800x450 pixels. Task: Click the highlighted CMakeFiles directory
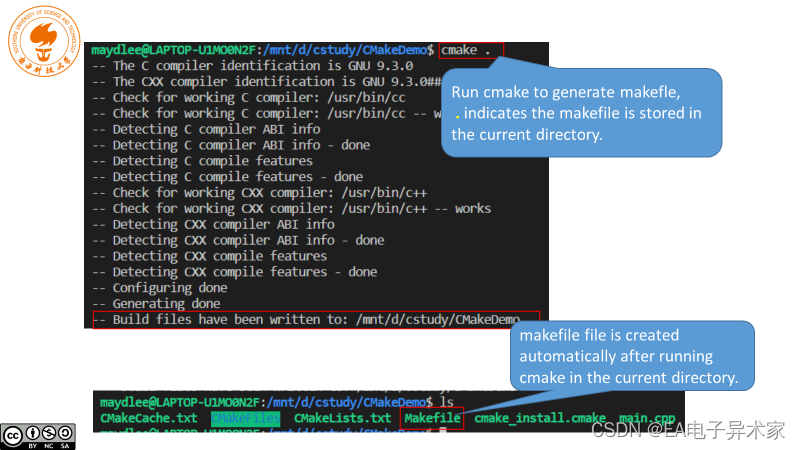click(x=245, y=418)
